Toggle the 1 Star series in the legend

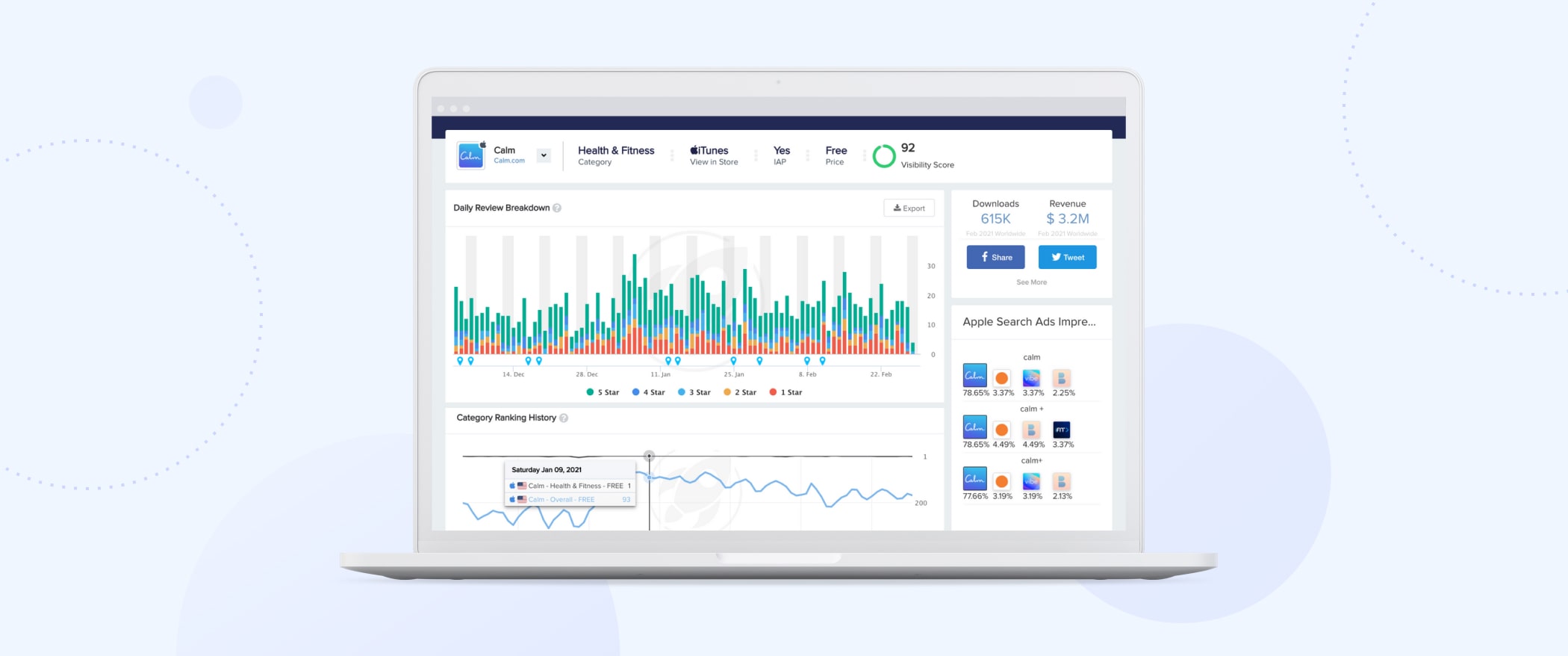click(785, 392)
